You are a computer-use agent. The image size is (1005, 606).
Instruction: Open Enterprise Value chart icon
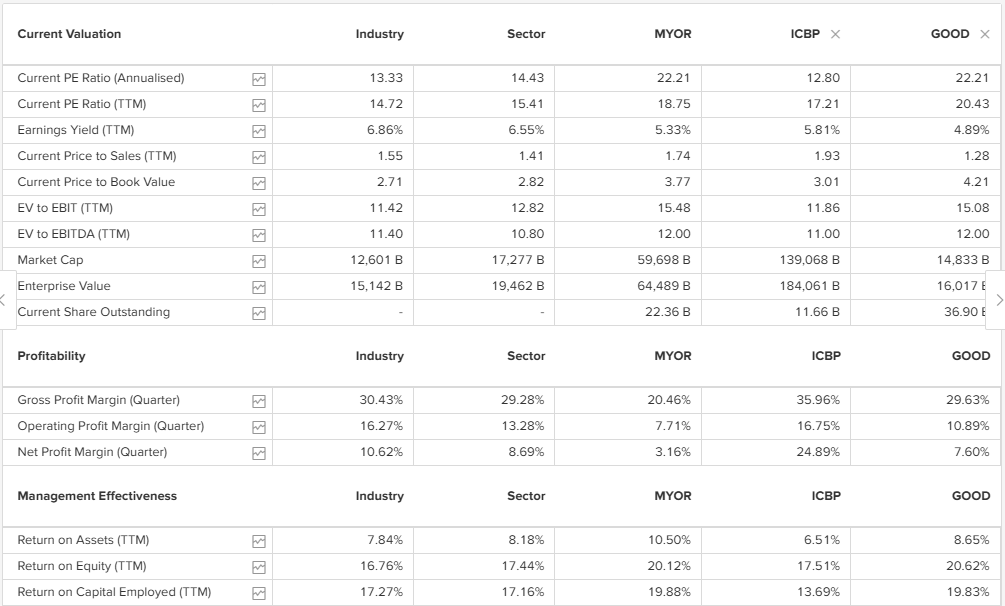click(x=259, y=286)
